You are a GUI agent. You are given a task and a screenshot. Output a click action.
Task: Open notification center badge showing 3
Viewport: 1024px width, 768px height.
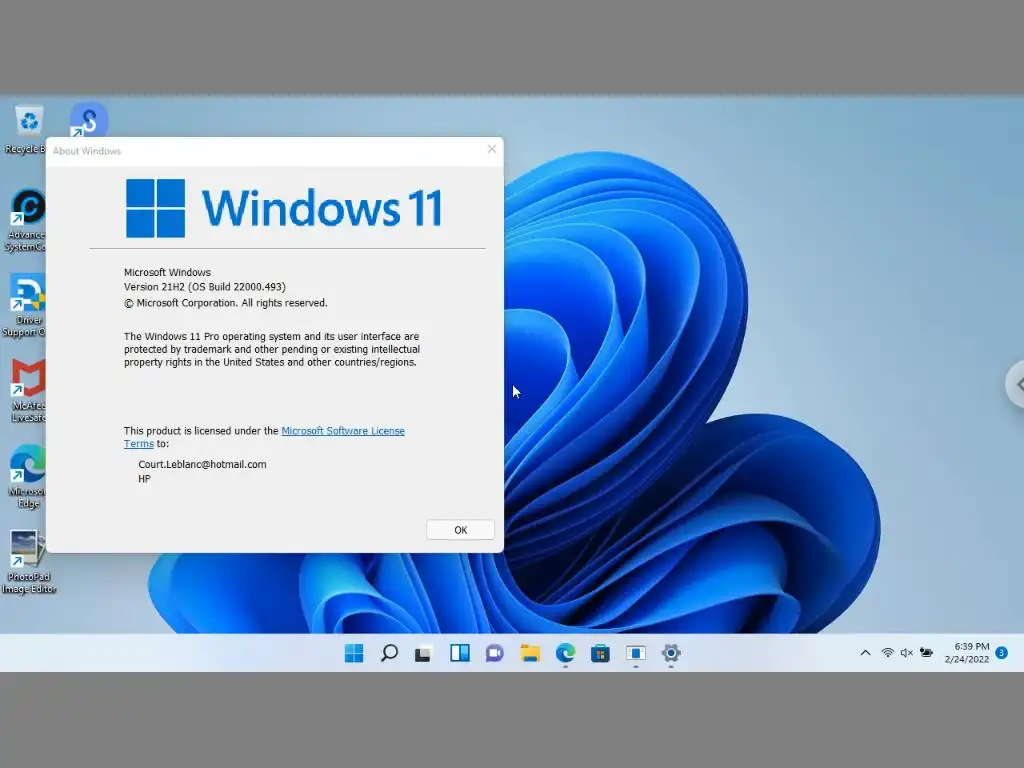click(x=1002, y=653)
